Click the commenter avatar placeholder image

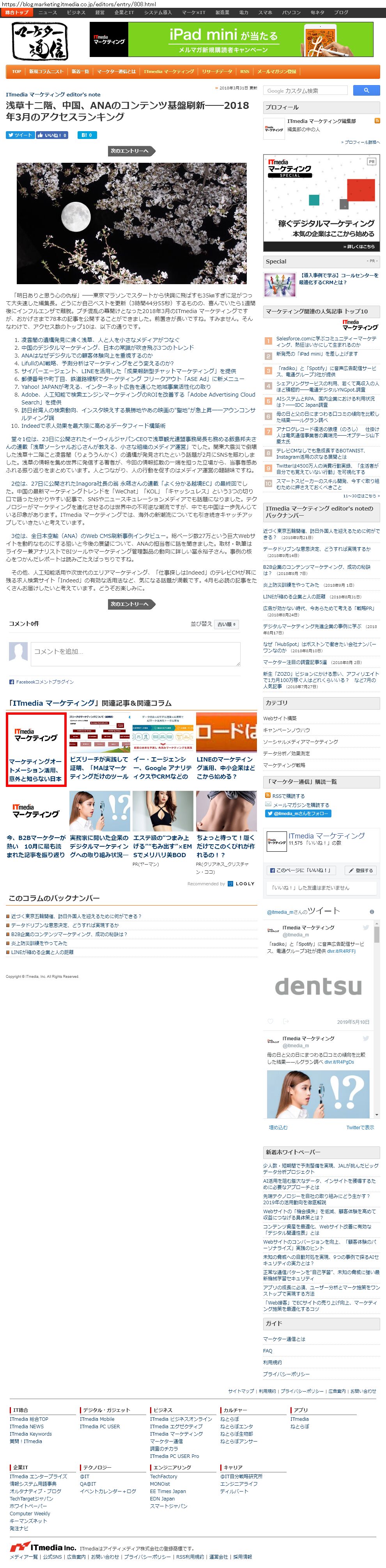[x=18, y=651]
